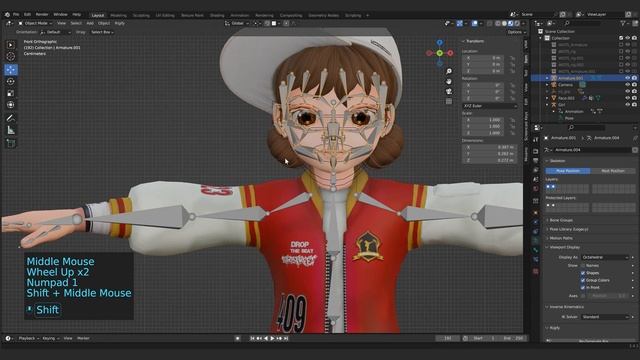The height and width of the screenshot is (360, 640).
Task: Open the IK Solver Standard dropdown
Action: 605,317
